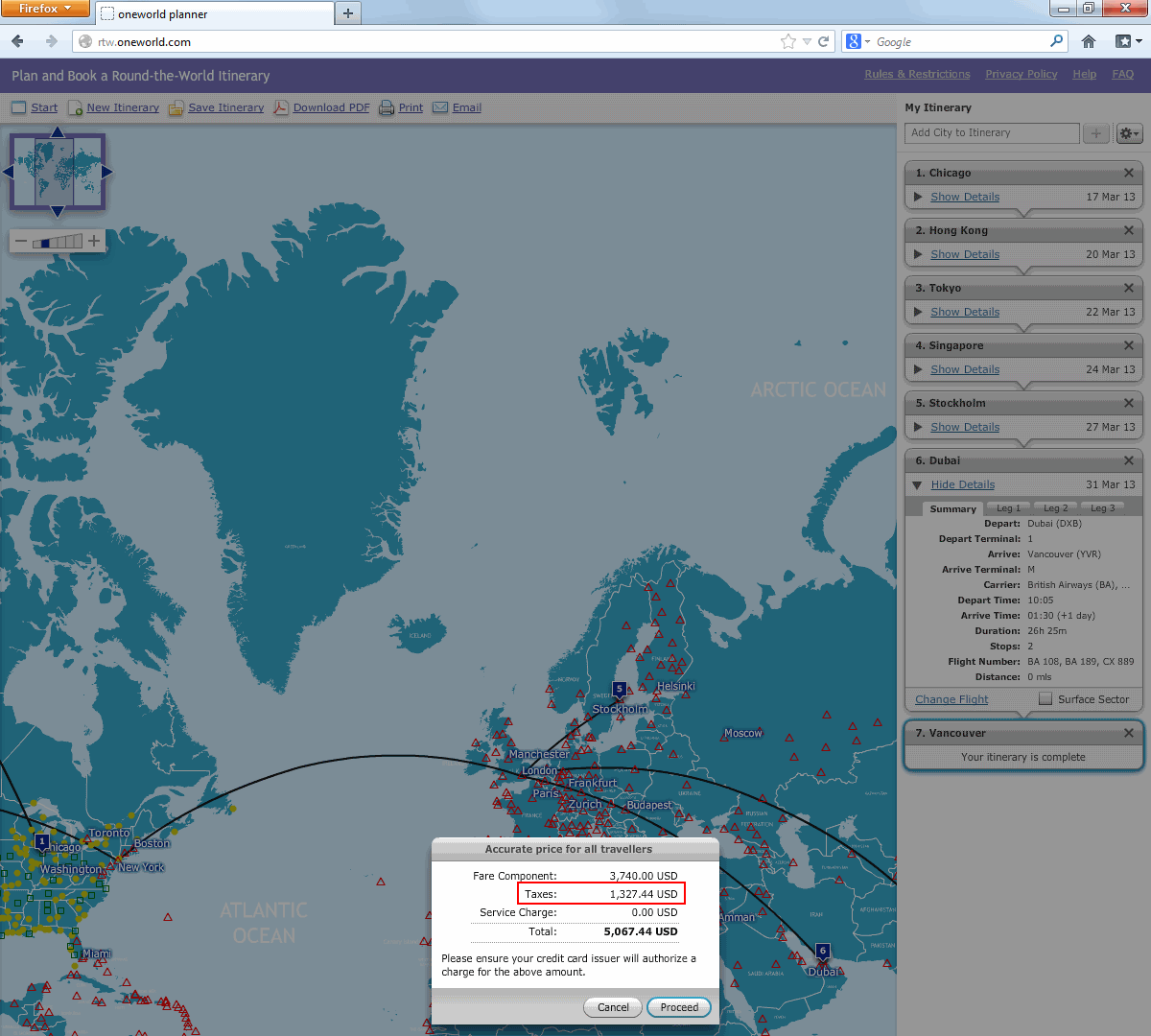Click Change Flight link

coord(951,699)
